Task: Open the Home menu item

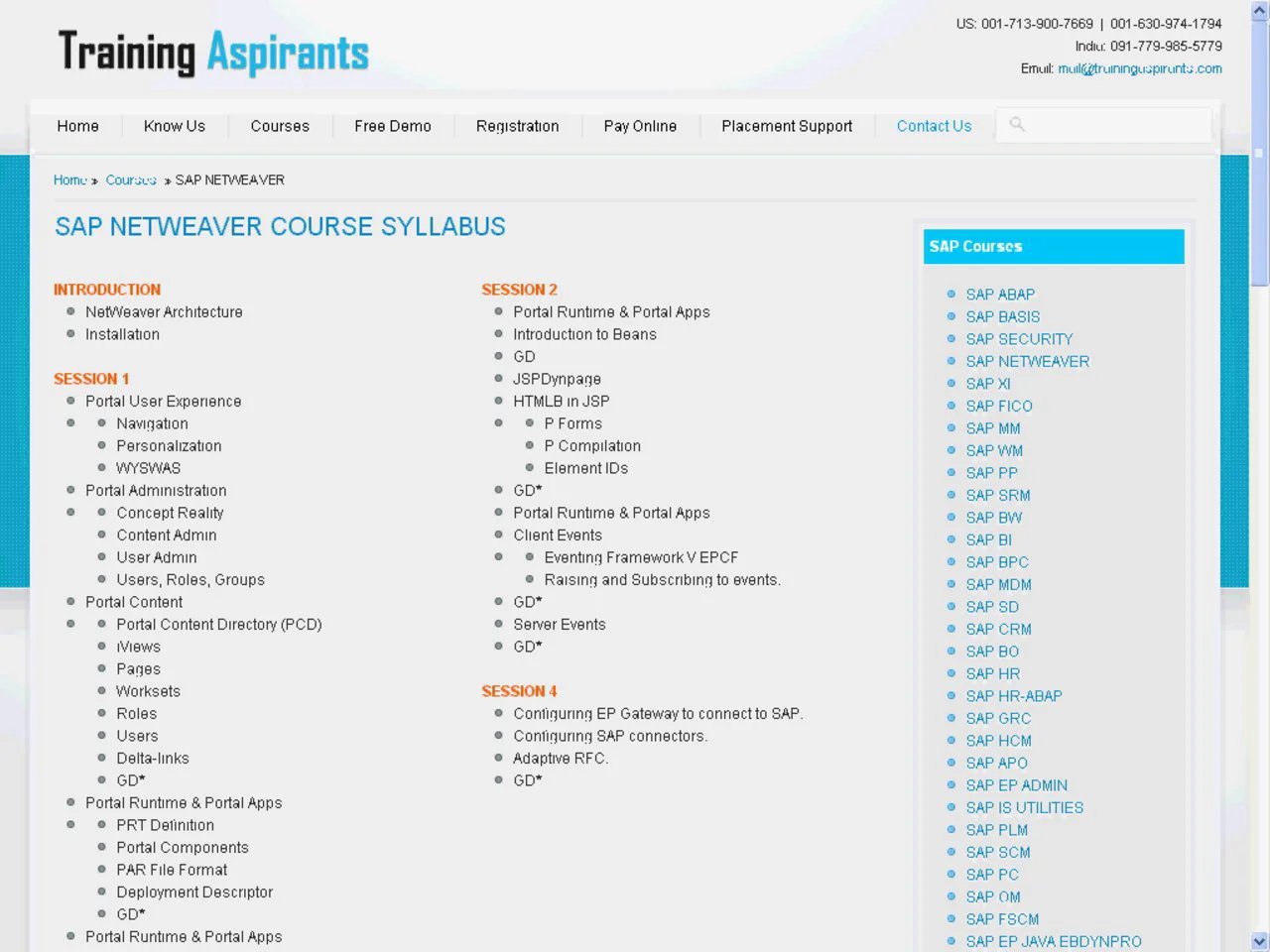Action: pyautogui.click(x=77, y=126)
